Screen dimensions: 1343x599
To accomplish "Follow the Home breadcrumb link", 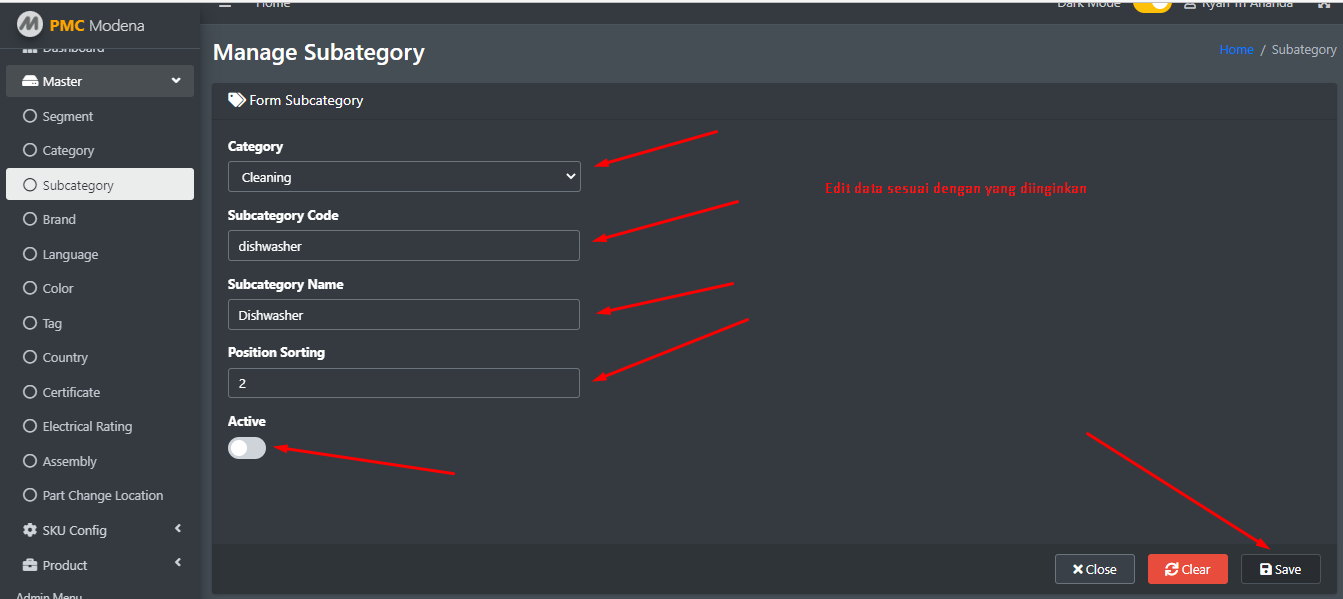I will 1236,49.
